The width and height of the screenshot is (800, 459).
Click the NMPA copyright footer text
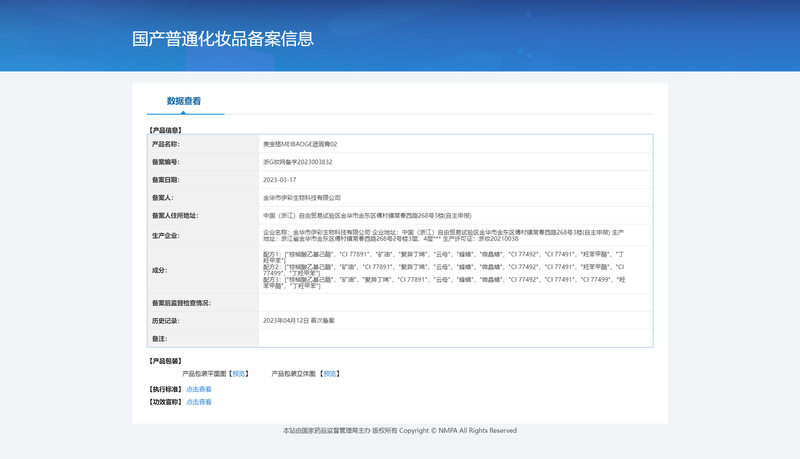pos(400,430)
